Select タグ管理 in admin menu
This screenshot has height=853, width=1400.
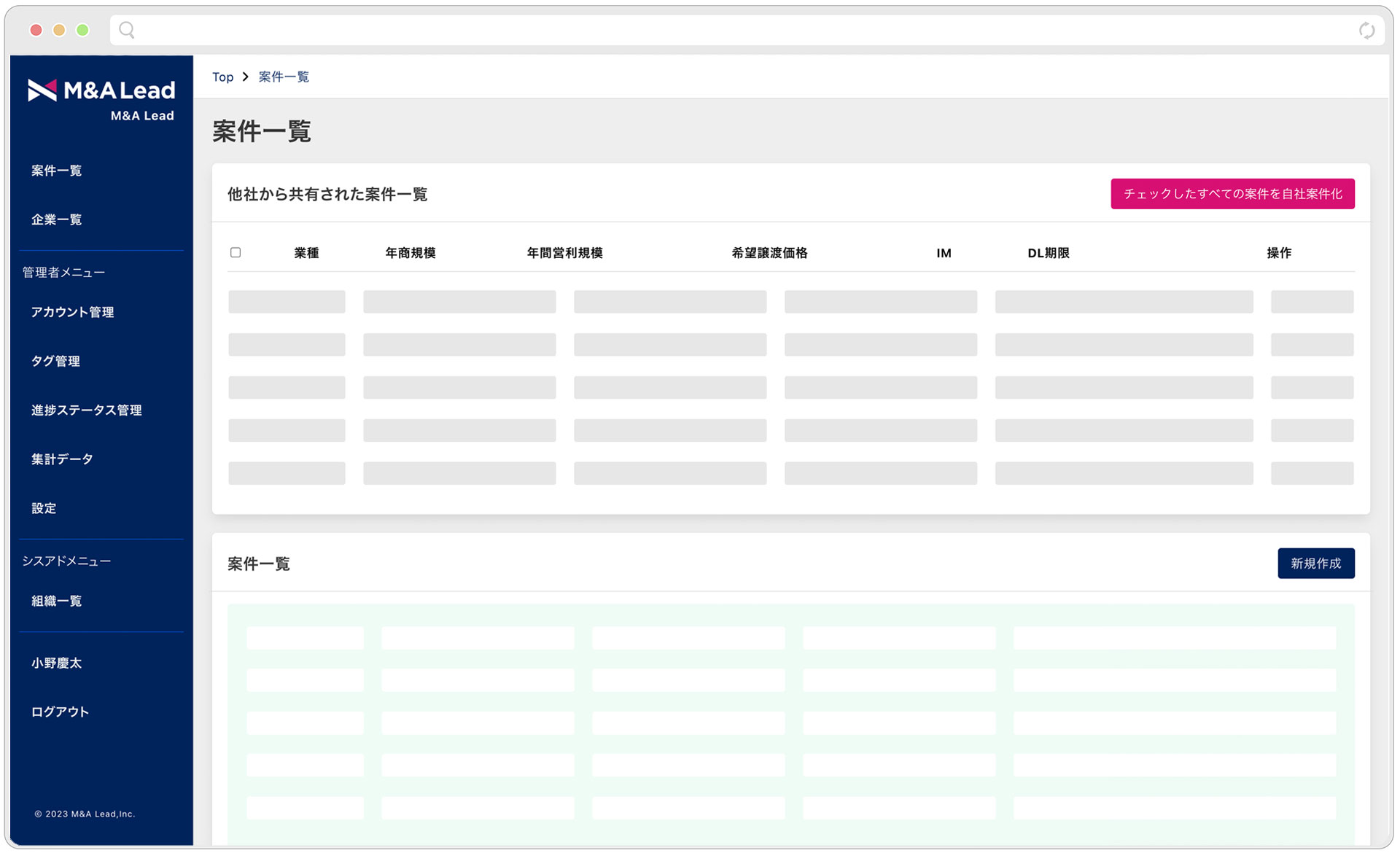pos(55,361)
